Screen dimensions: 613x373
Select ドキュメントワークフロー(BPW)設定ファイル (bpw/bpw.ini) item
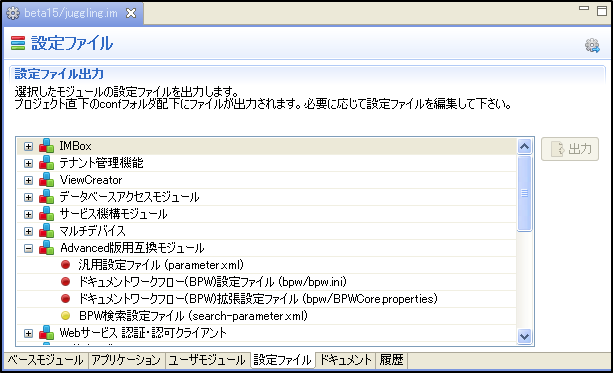[212, 282]
